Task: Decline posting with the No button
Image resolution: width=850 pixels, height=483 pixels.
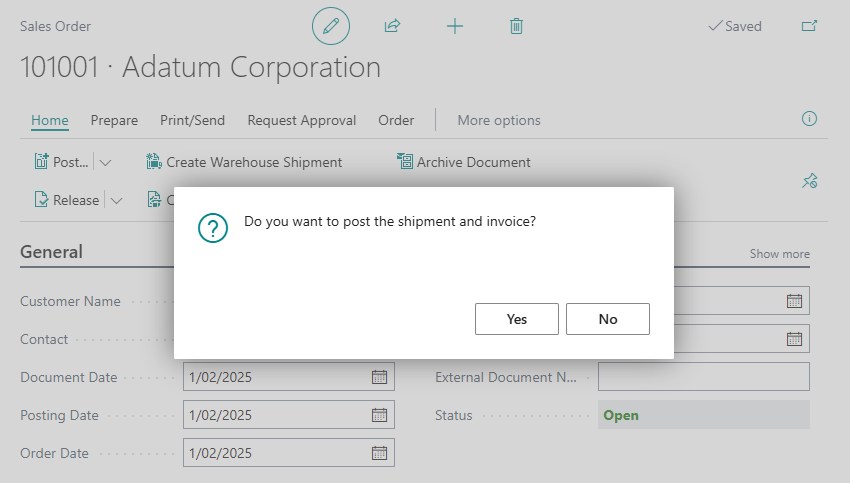Action: coord(608,319)
